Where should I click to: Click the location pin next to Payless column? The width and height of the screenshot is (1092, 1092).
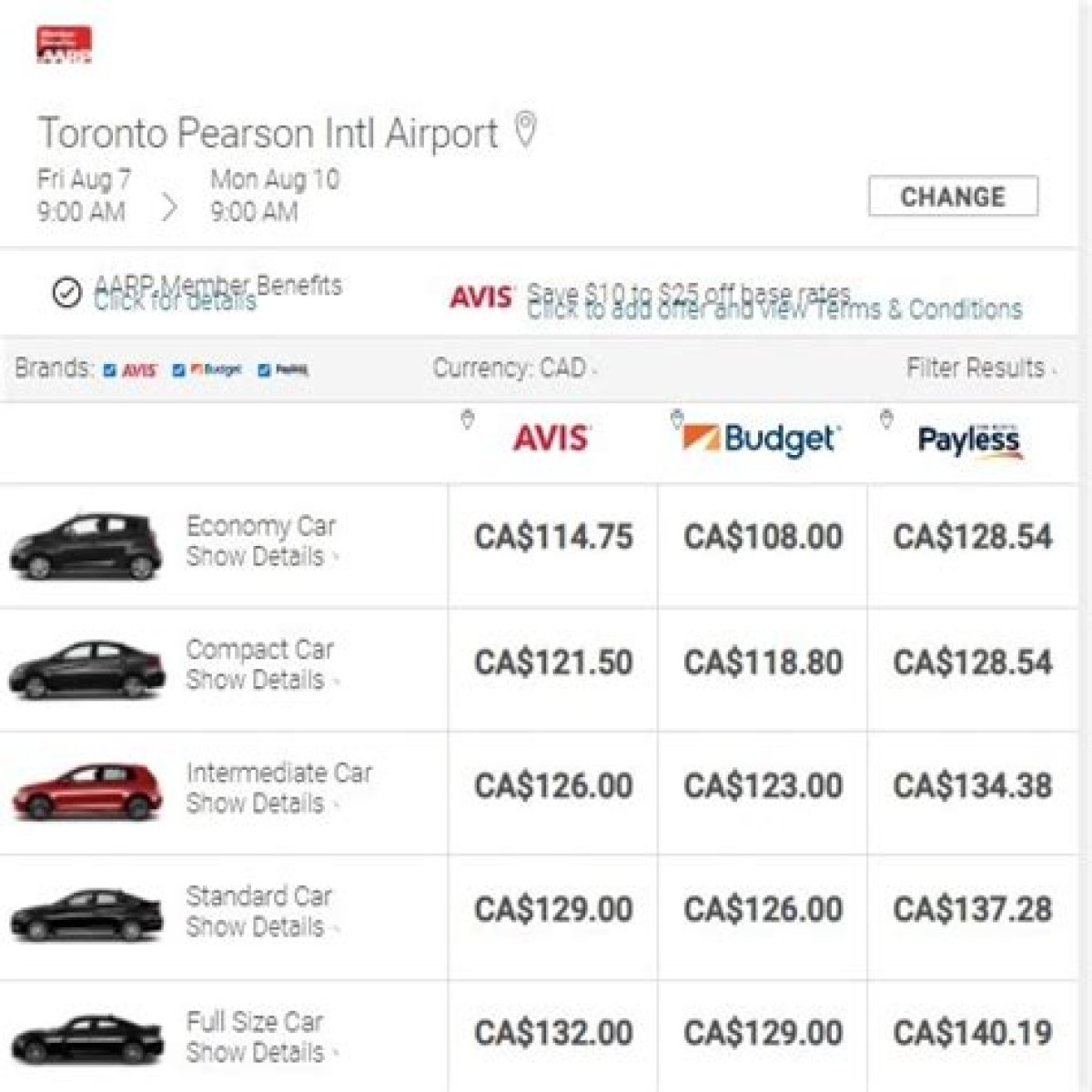tap(886, 419)
